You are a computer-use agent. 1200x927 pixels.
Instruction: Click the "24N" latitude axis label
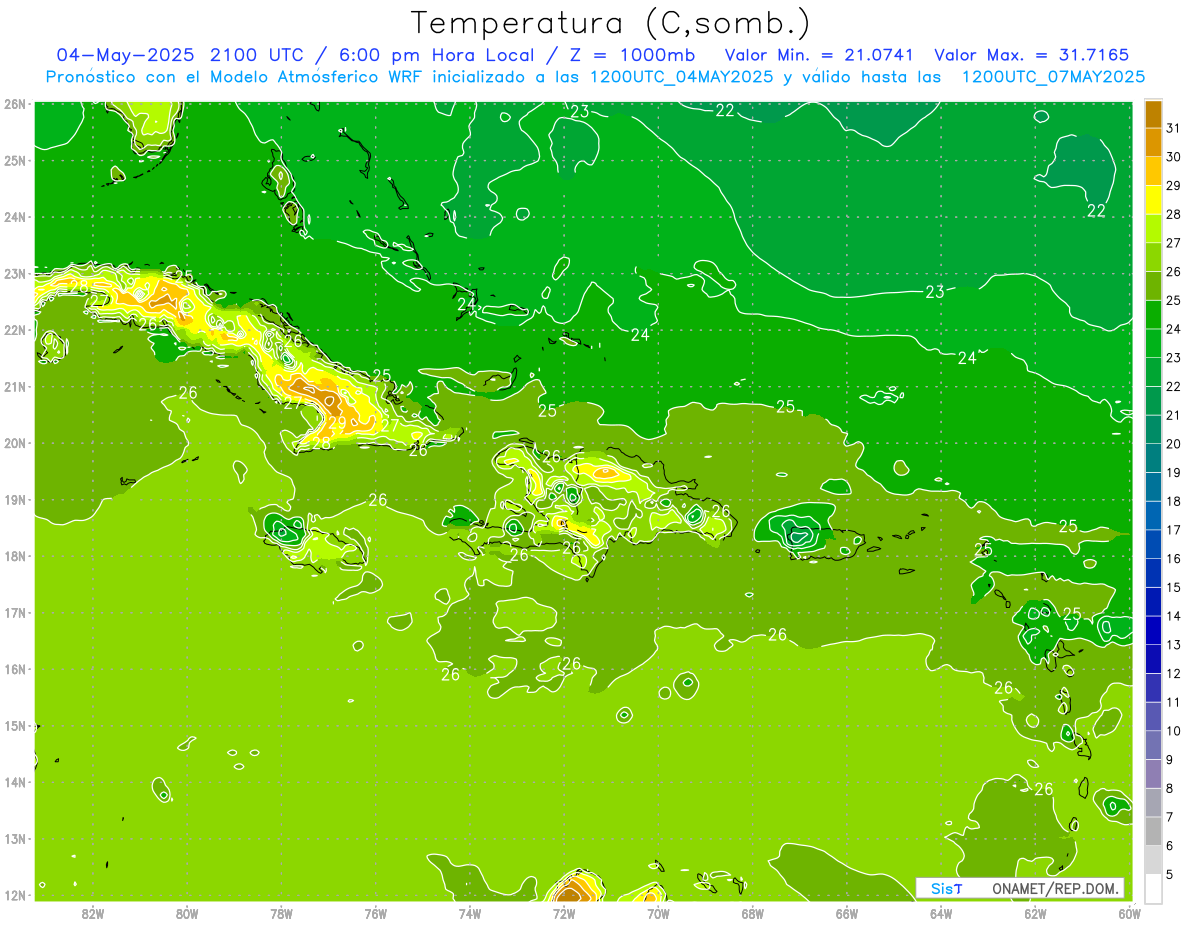(15, 217)
